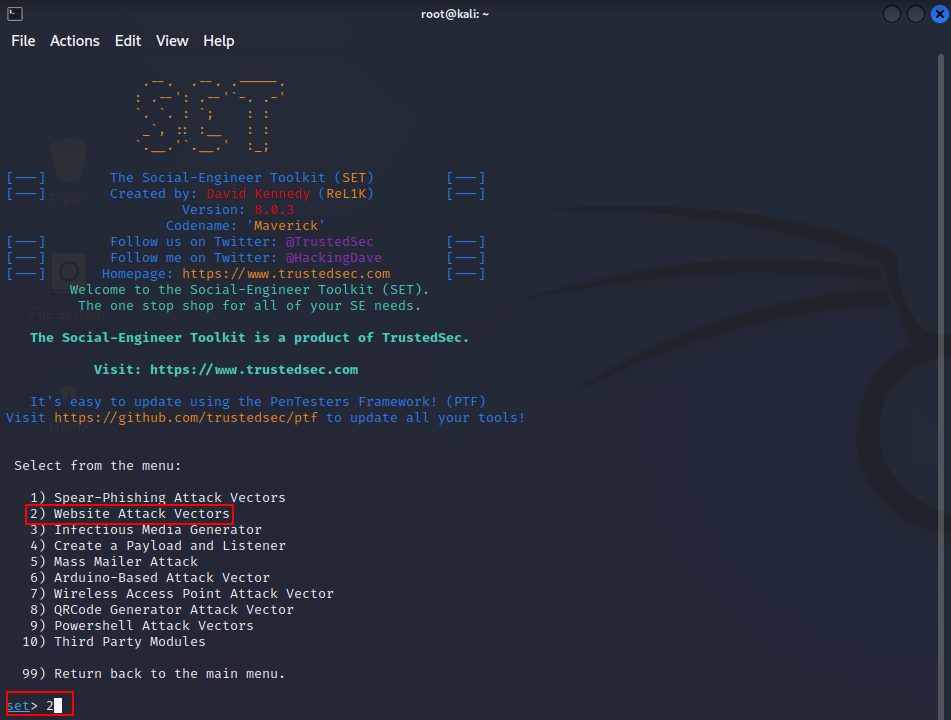Minimize the root@kali terminal window
Viewport: 951px width, 720px height.
tap(892, 14)
